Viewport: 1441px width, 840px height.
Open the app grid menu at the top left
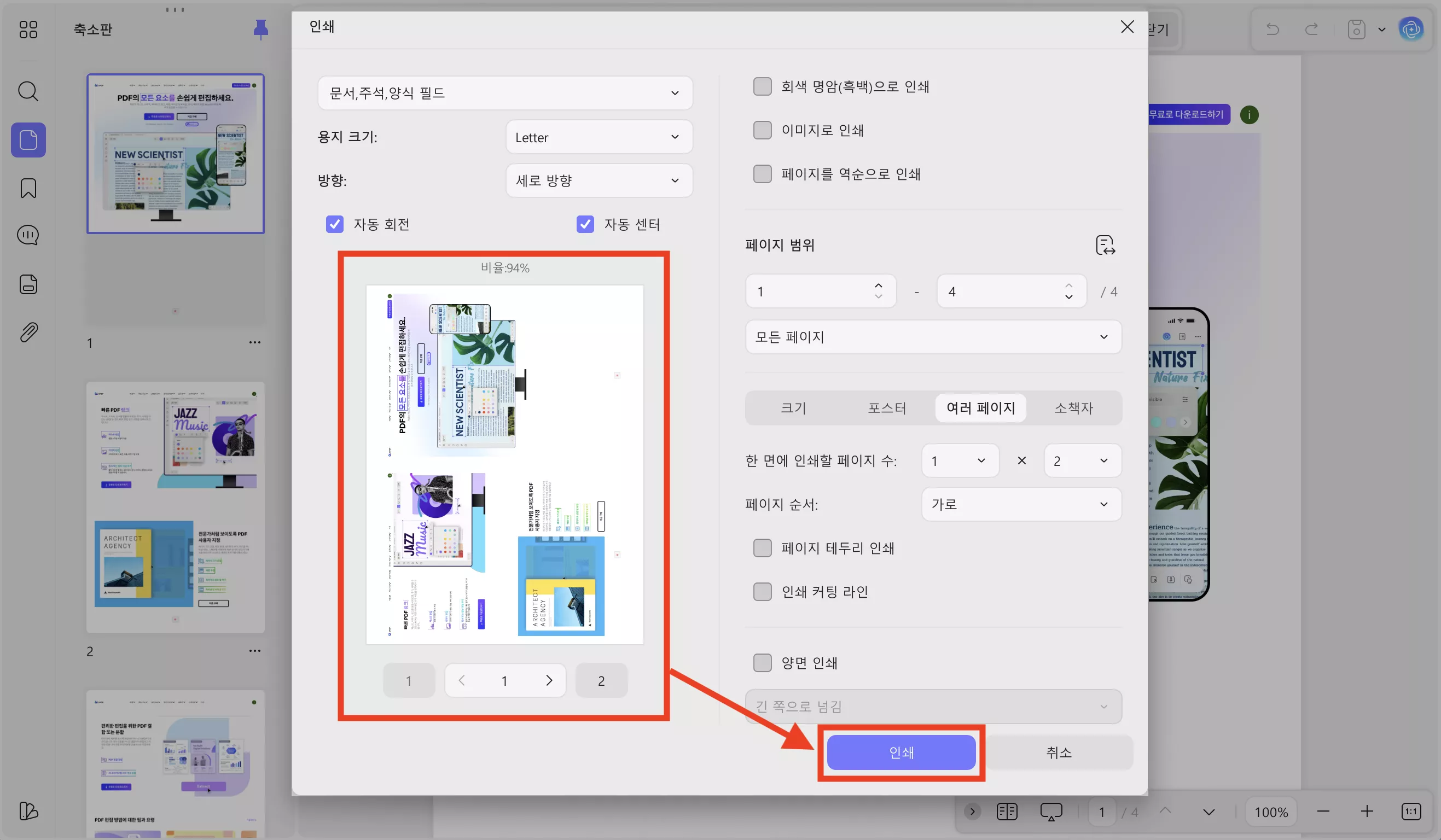click(x=27, y=30)
